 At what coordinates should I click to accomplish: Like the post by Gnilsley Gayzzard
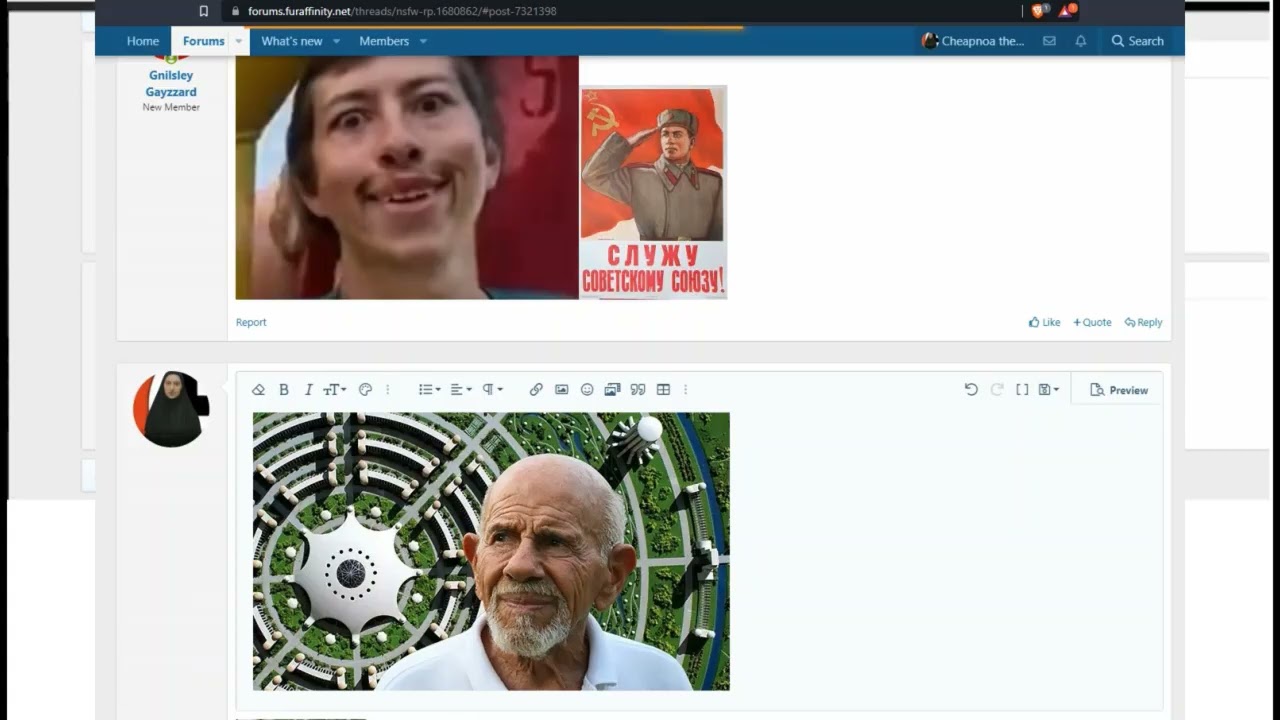click(x=1044, y=322)
